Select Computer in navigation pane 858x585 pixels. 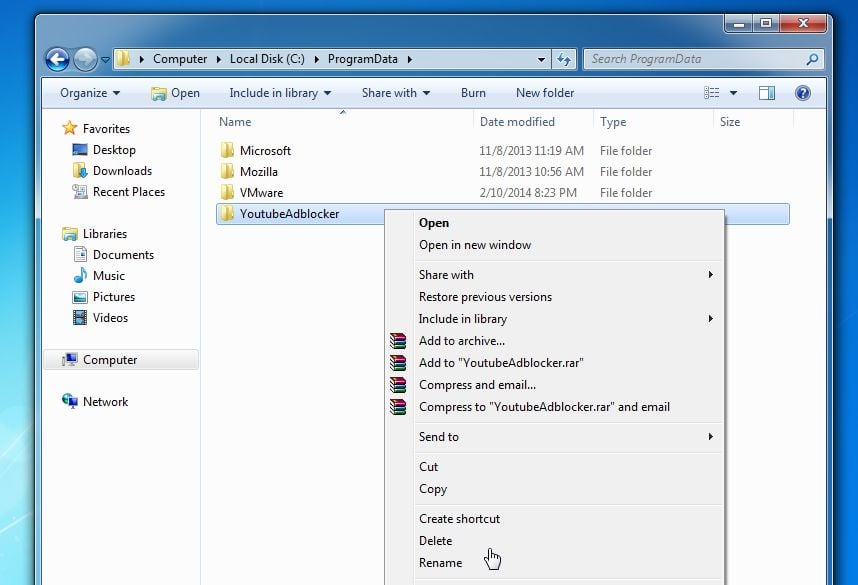point(121,360)
